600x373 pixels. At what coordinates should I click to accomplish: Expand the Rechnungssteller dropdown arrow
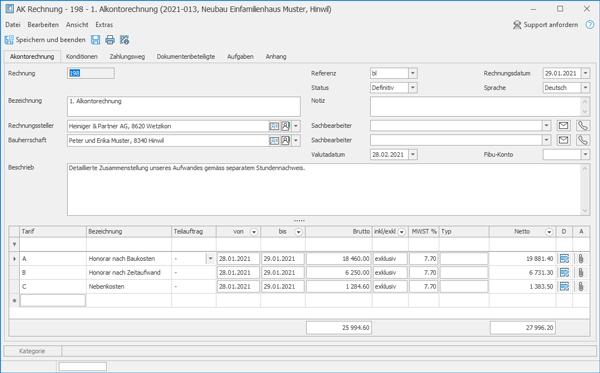coord(296,126)
